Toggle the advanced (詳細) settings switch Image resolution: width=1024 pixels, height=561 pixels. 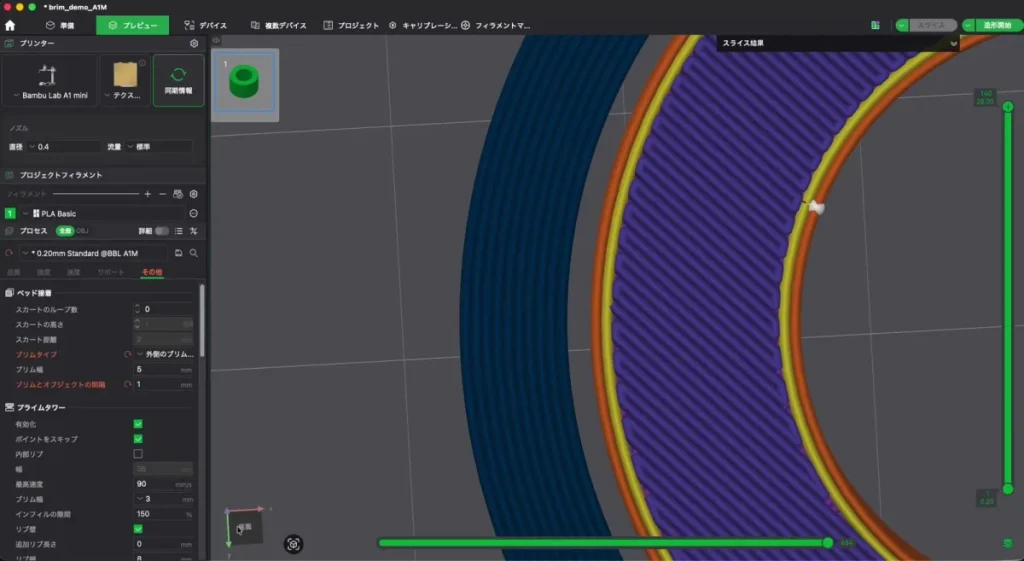pyautogui.click(x=161, y=231)
